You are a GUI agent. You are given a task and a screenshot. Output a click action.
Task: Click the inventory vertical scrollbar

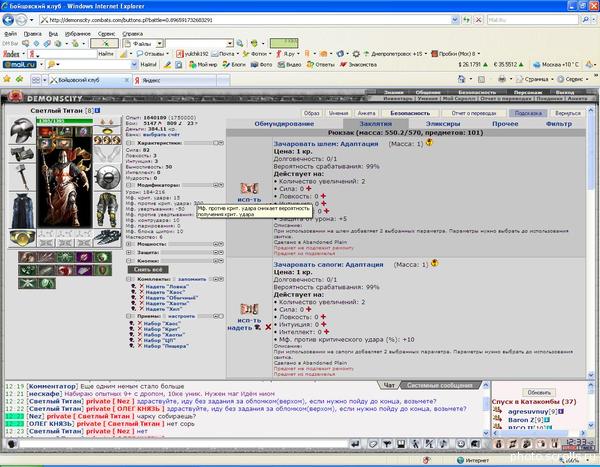coord(590,241)
